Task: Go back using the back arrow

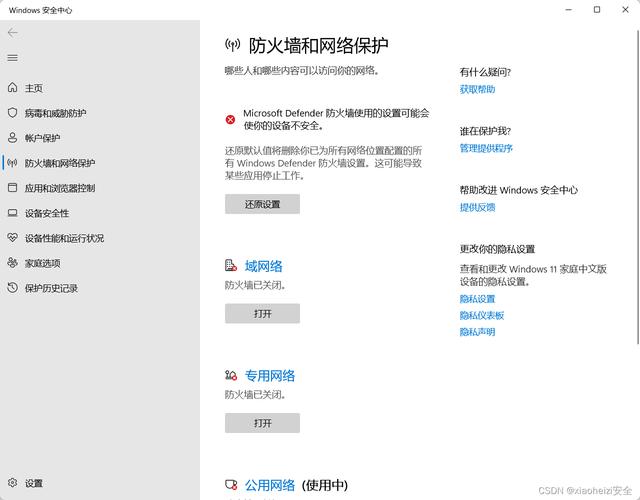Action: point(13,33)
